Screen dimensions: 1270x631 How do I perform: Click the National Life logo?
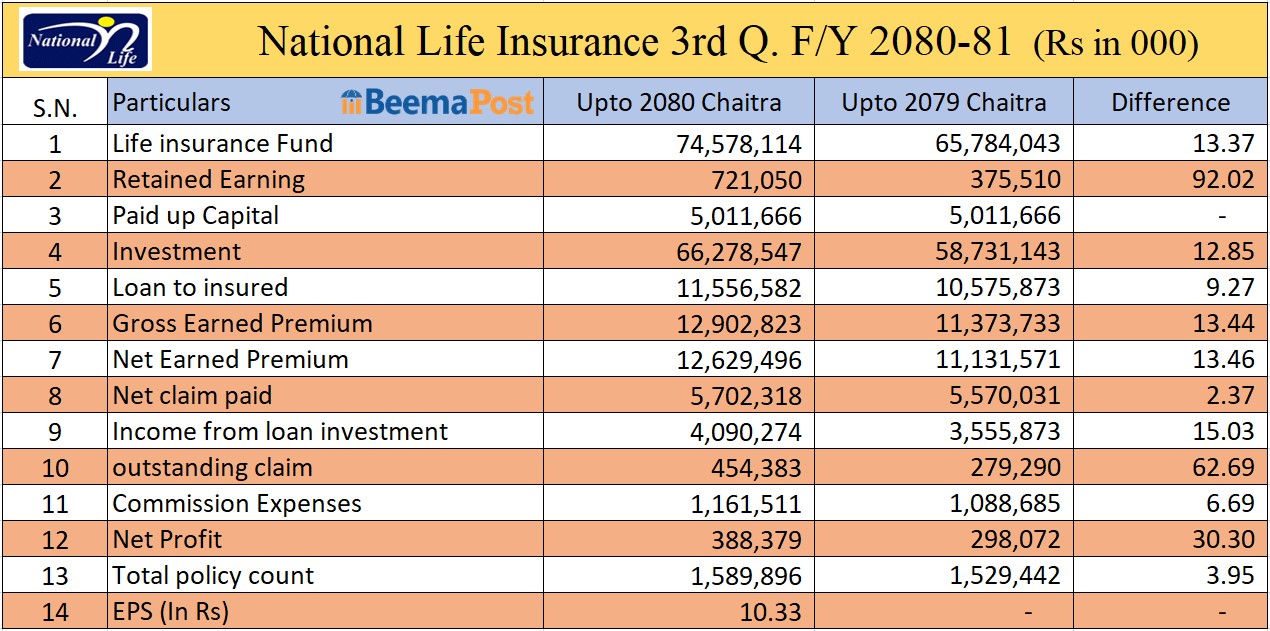84,39
